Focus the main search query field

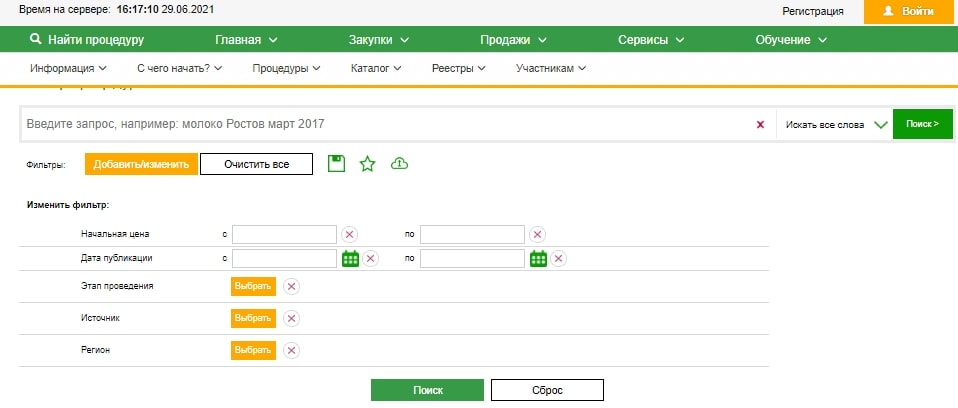point(385,124)
